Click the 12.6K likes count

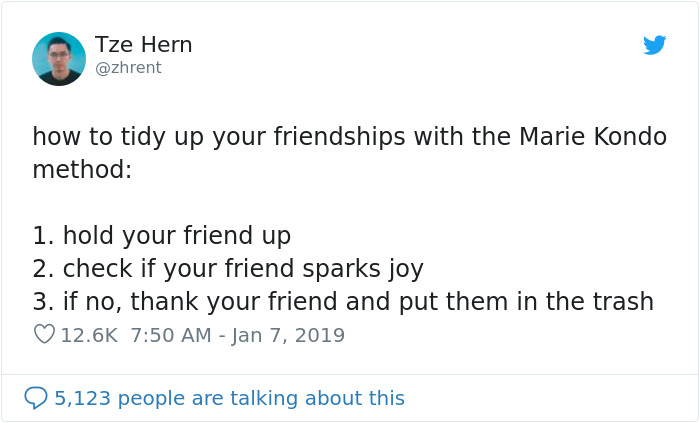(x=89, y=335)
